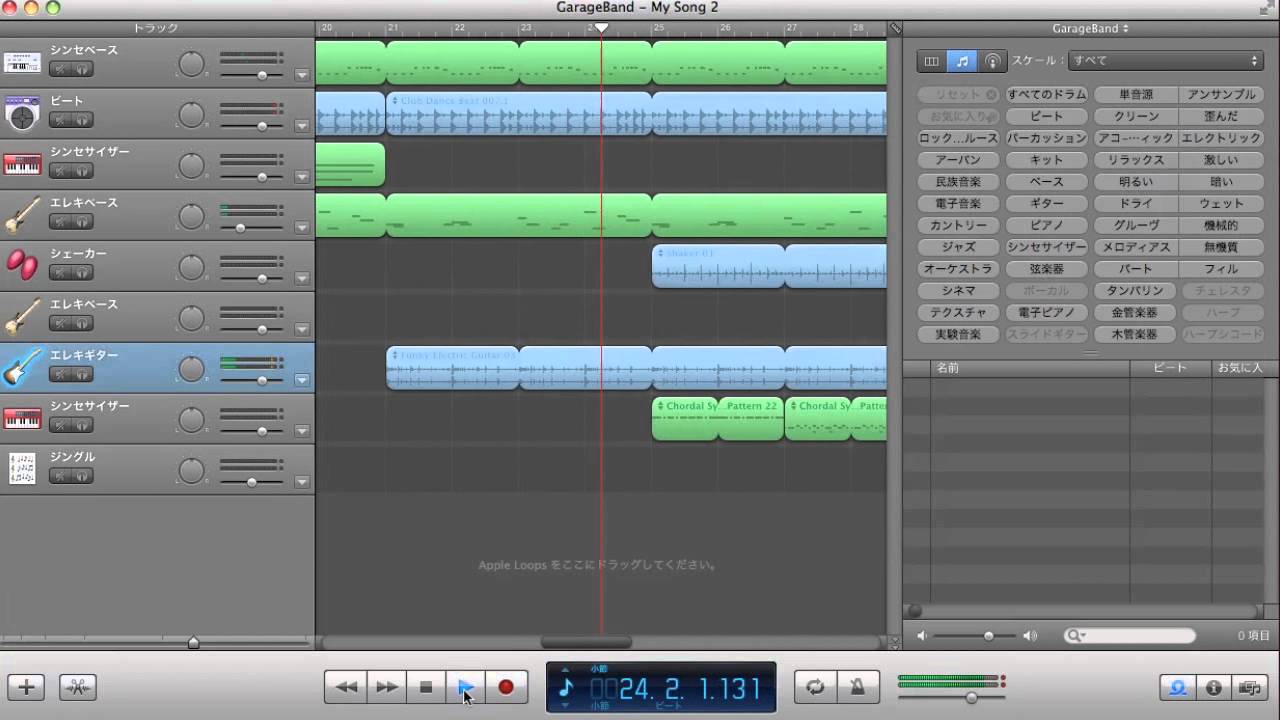Toggle the loop browser button
This screenshot has width=1280, height=720.
(x=1178, y=687)
